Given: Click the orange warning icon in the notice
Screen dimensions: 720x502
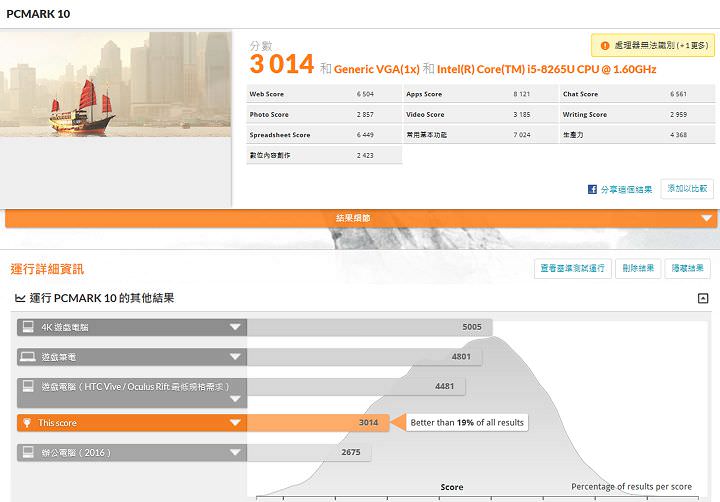Looking at the screenshot, I should click(602, 45).
